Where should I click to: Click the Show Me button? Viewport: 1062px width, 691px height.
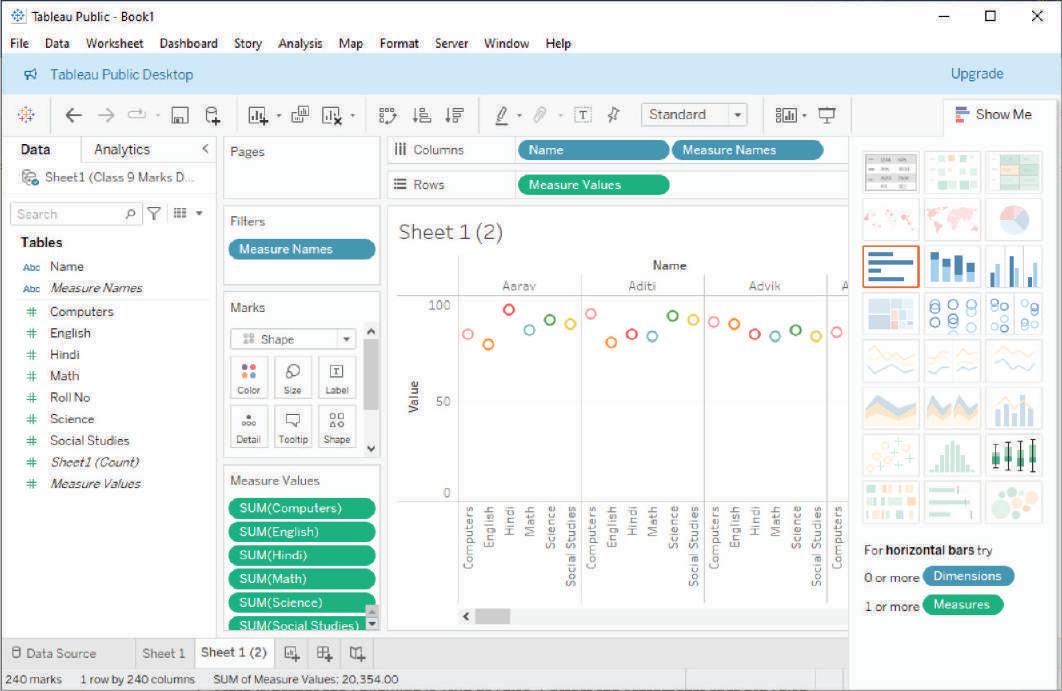click(x=994, y=114)
